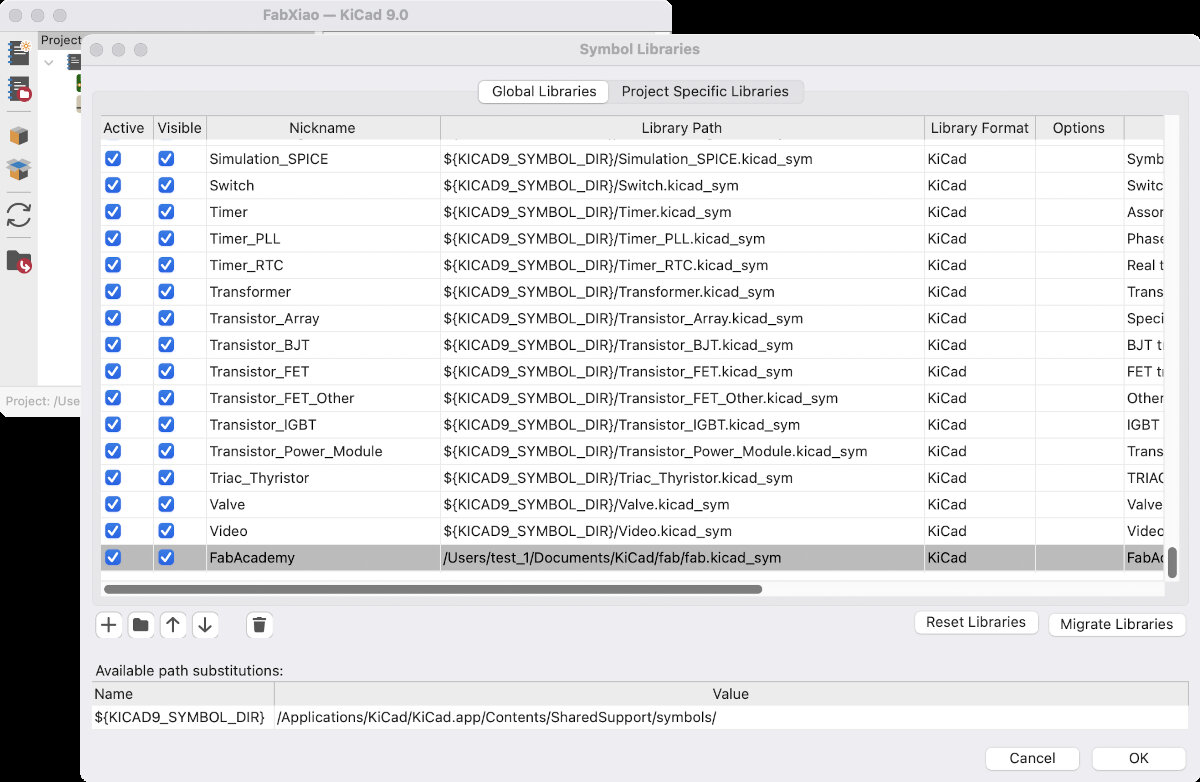
Task: Switch to Project Specific Libraries tab
Action: click(x=705, y=91)
